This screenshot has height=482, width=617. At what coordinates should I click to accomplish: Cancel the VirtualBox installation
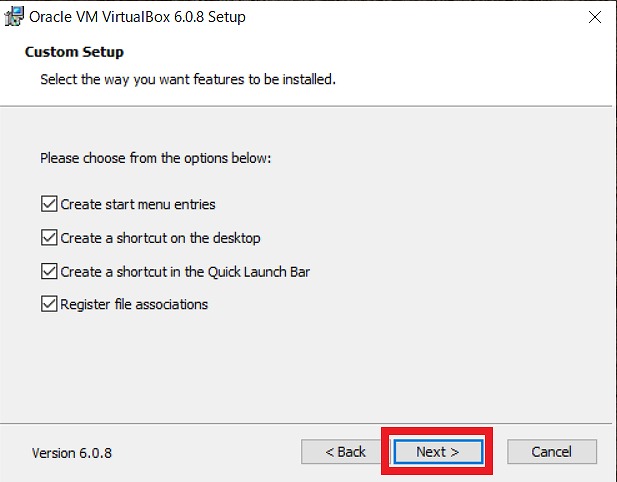click(x=552, y=452)
